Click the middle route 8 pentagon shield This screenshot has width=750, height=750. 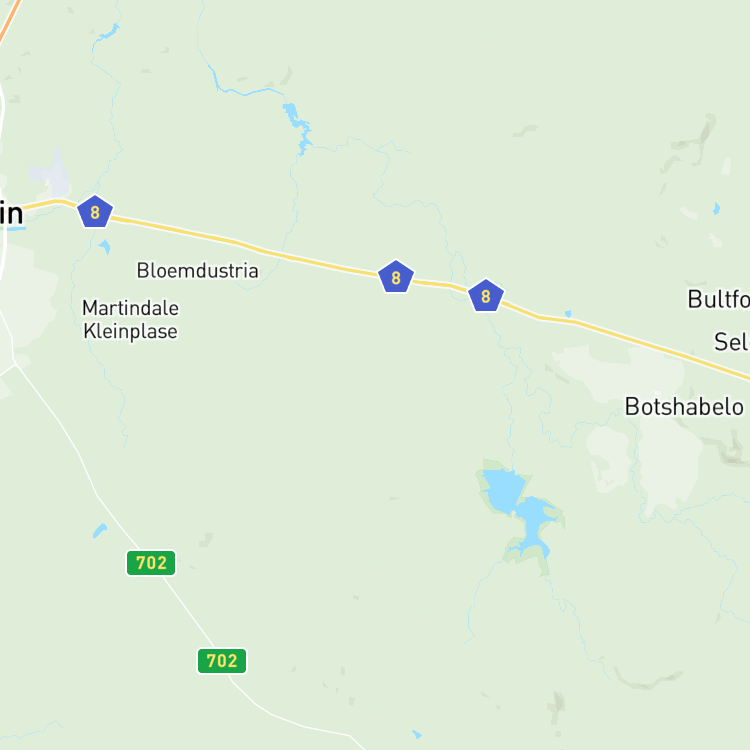pos(396,277)
